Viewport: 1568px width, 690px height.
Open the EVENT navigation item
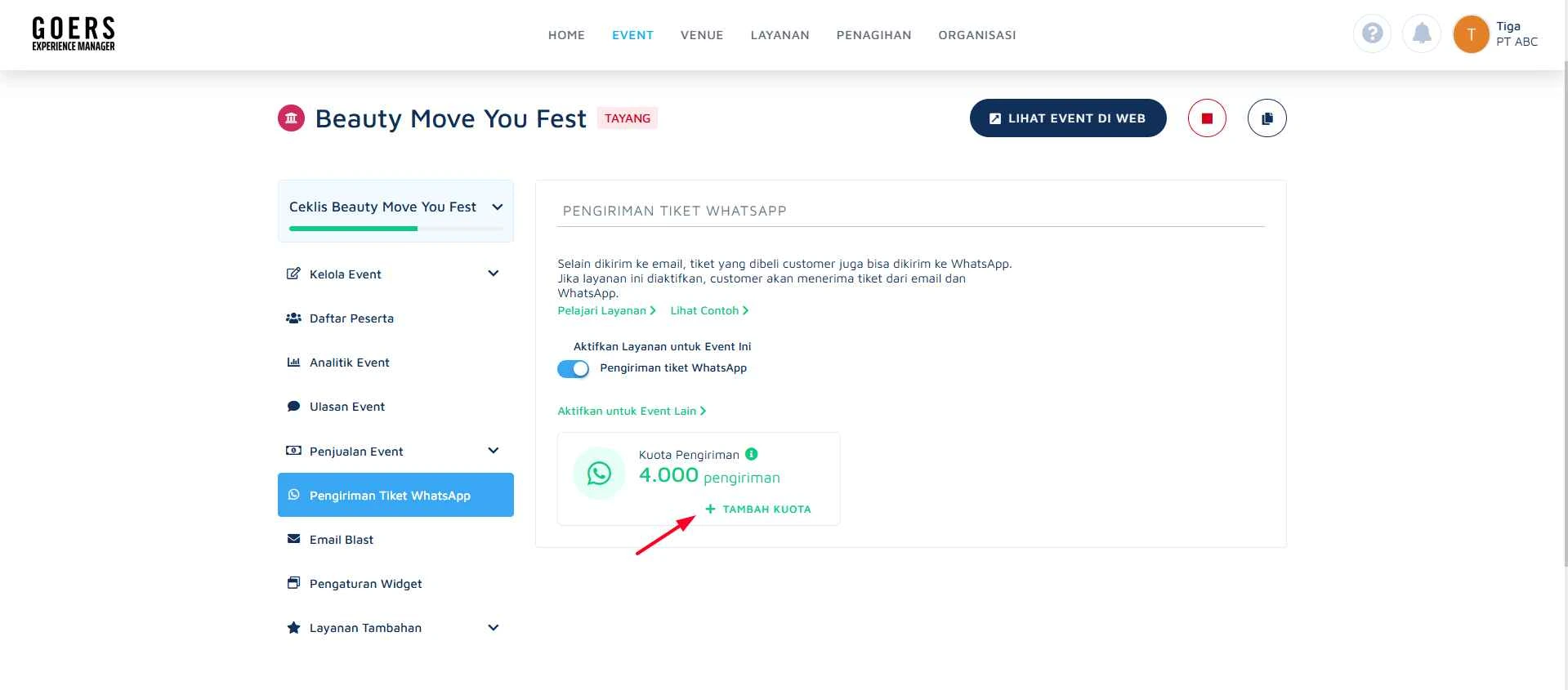pyautogui.click(x=632, y=35)
